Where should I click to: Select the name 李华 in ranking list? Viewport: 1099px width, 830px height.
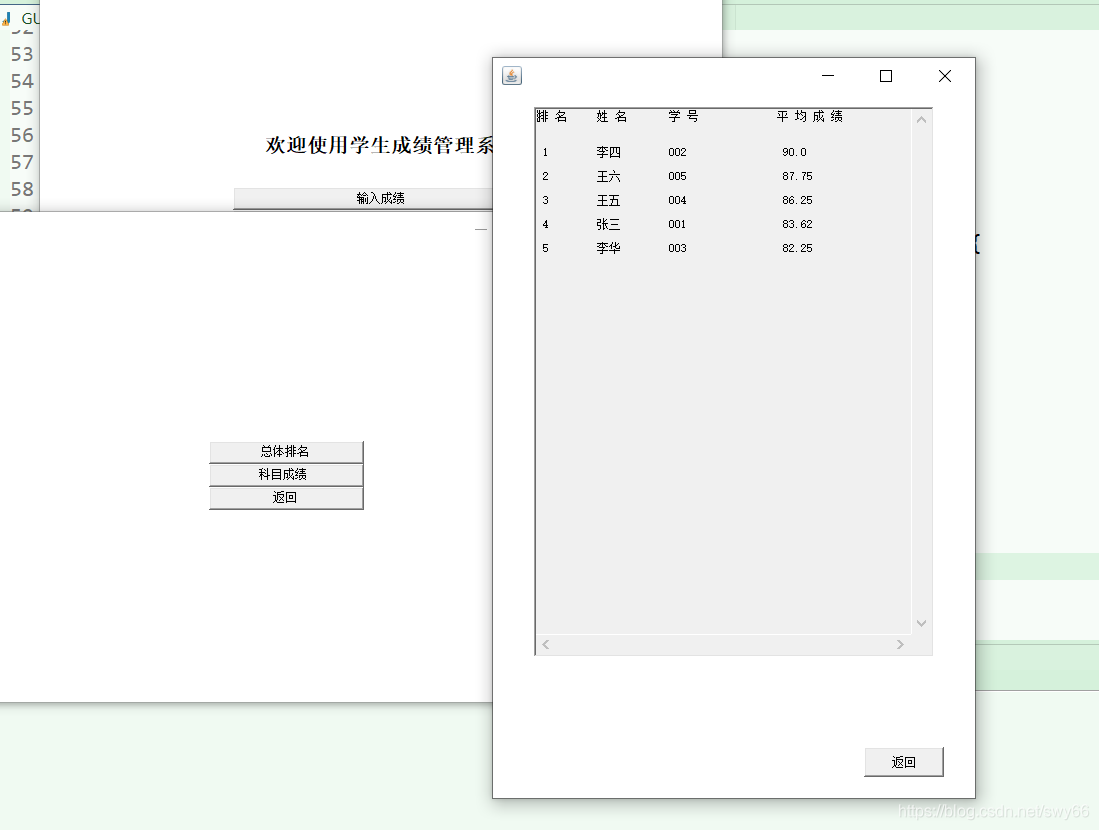click(608, 248)
